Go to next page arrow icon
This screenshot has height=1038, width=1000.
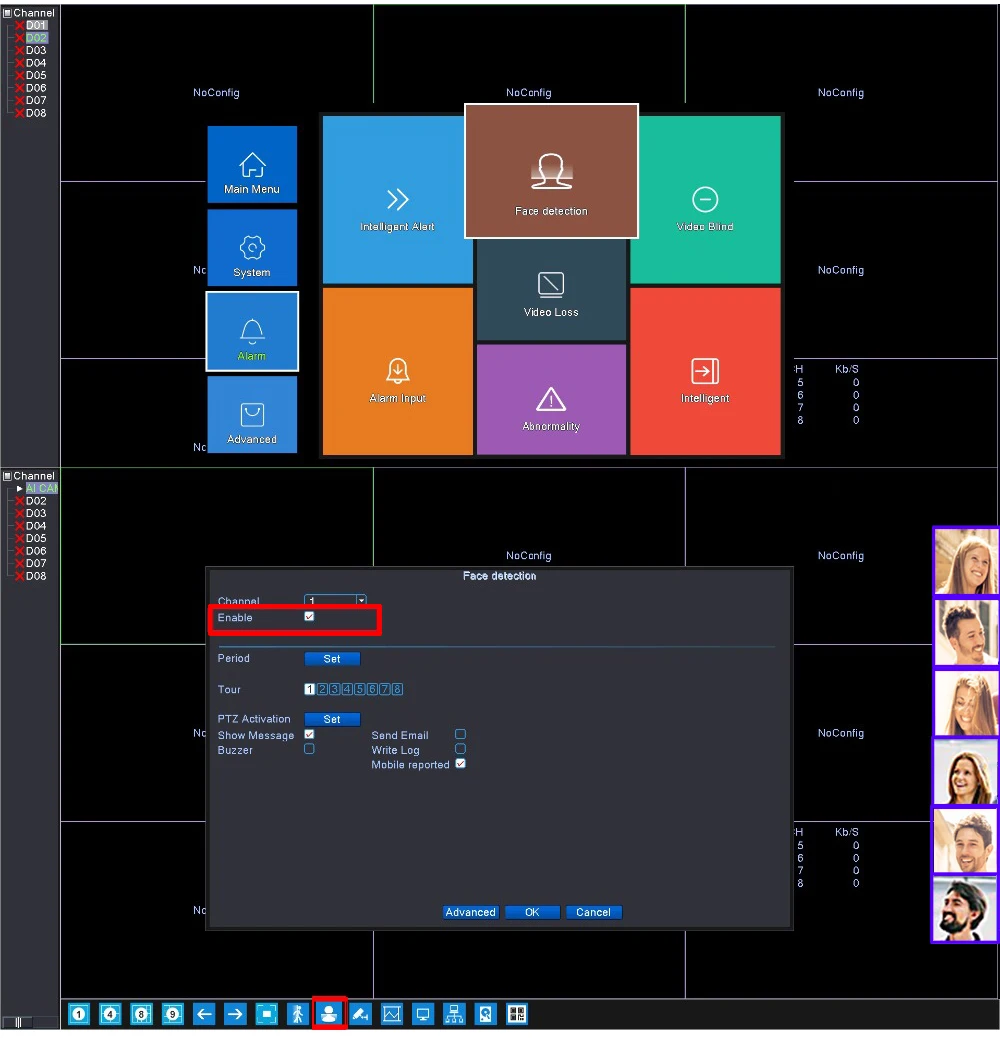[235, 1014]
